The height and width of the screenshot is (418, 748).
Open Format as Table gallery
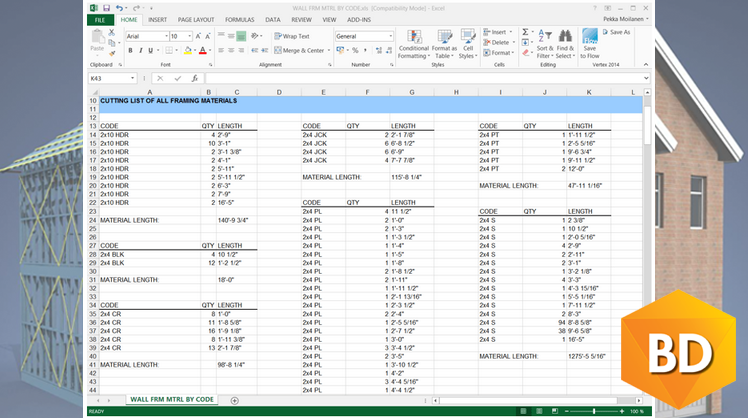[x=444, y=44]
